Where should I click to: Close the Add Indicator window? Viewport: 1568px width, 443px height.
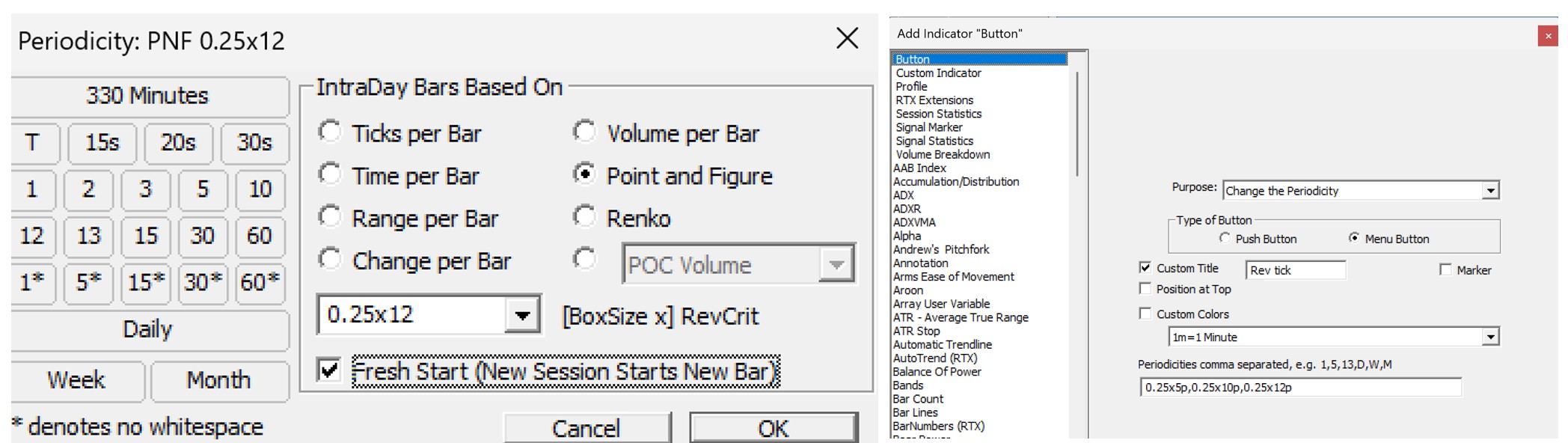pyautogui.click(x=1548, y=36)
